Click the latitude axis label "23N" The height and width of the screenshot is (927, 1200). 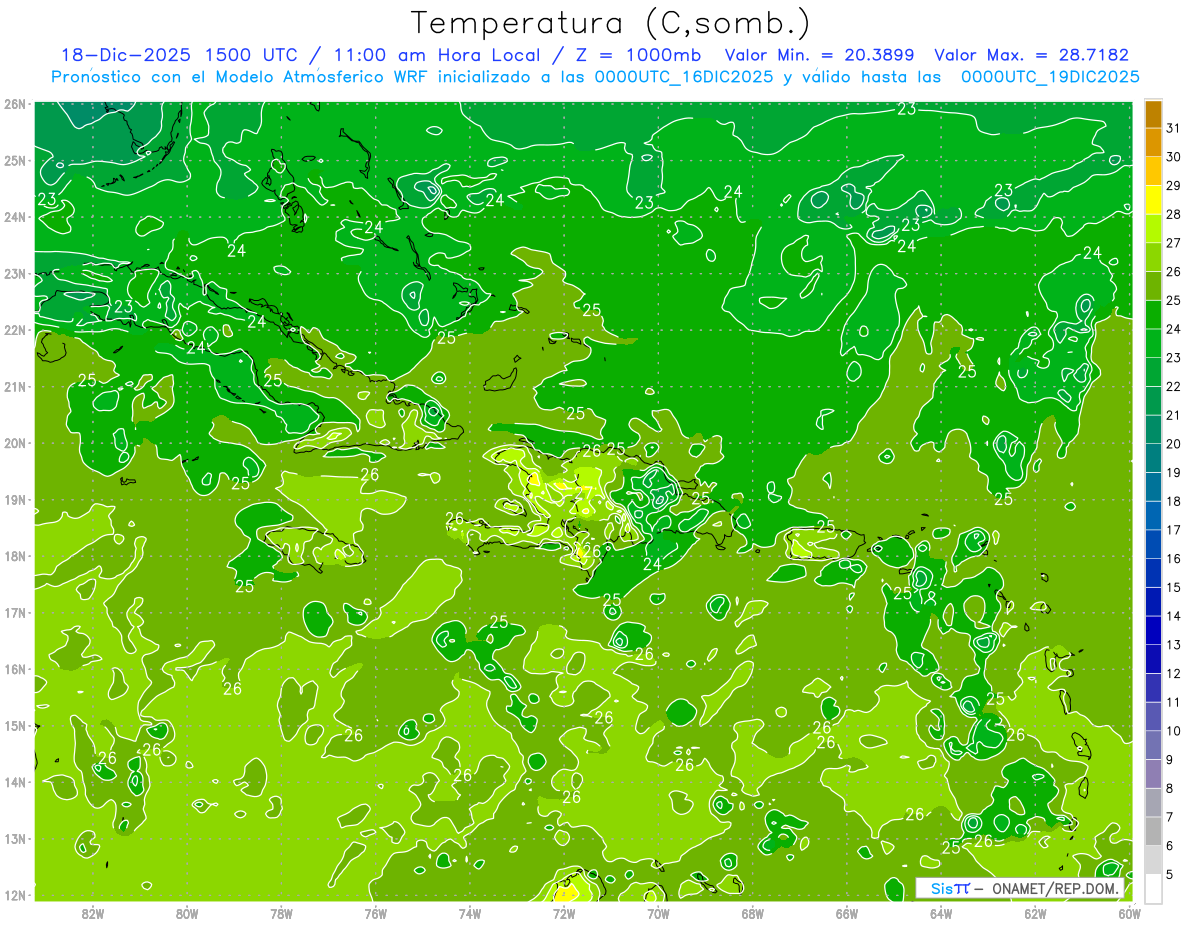[x=15, y=273]
